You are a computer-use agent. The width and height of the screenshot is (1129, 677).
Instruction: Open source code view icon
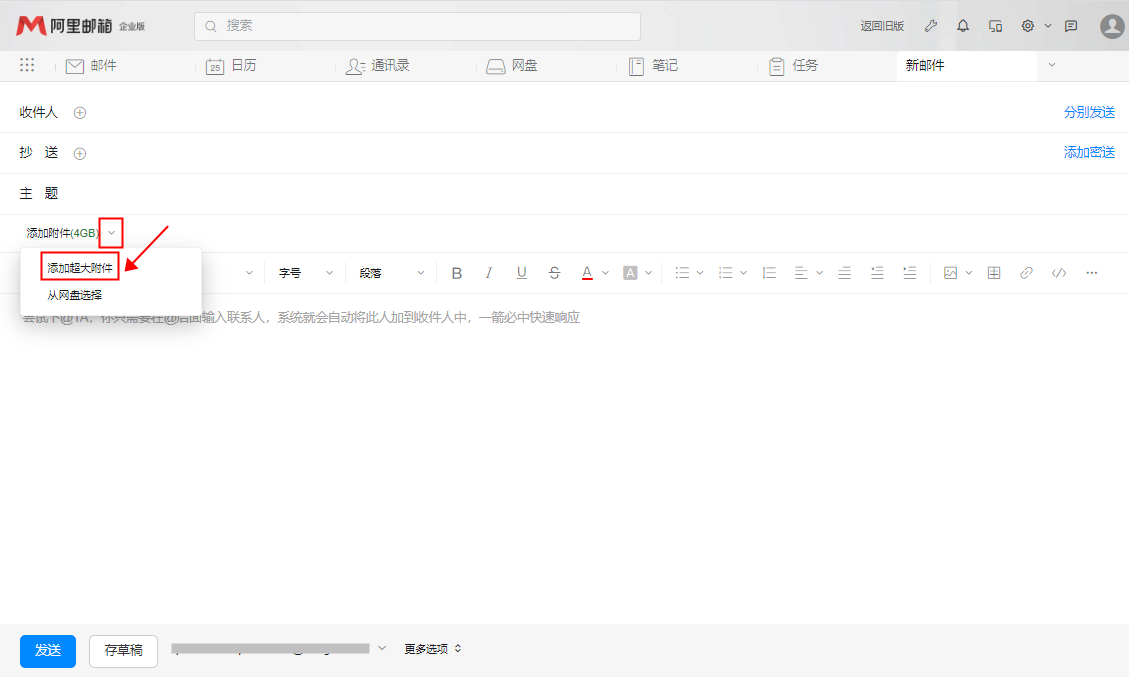(1058, 273)
